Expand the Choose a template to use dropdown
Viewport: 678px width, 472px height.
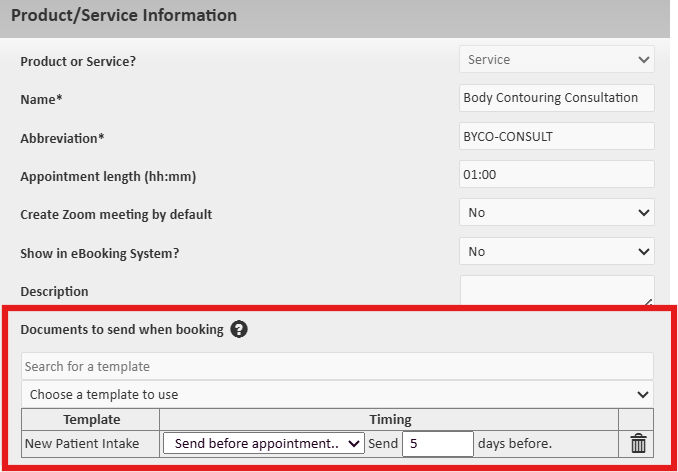point(337,394)
